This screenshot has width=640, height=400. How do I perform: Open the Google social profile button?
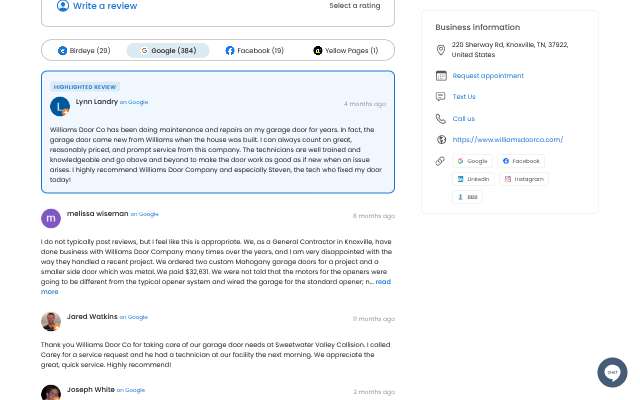[472, 161]
